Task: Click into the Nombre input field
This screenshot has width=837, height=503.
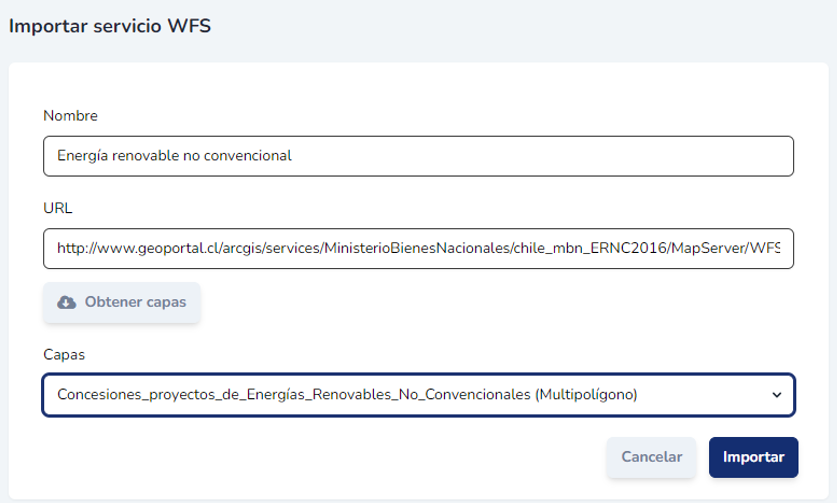Action: (418, 156)
